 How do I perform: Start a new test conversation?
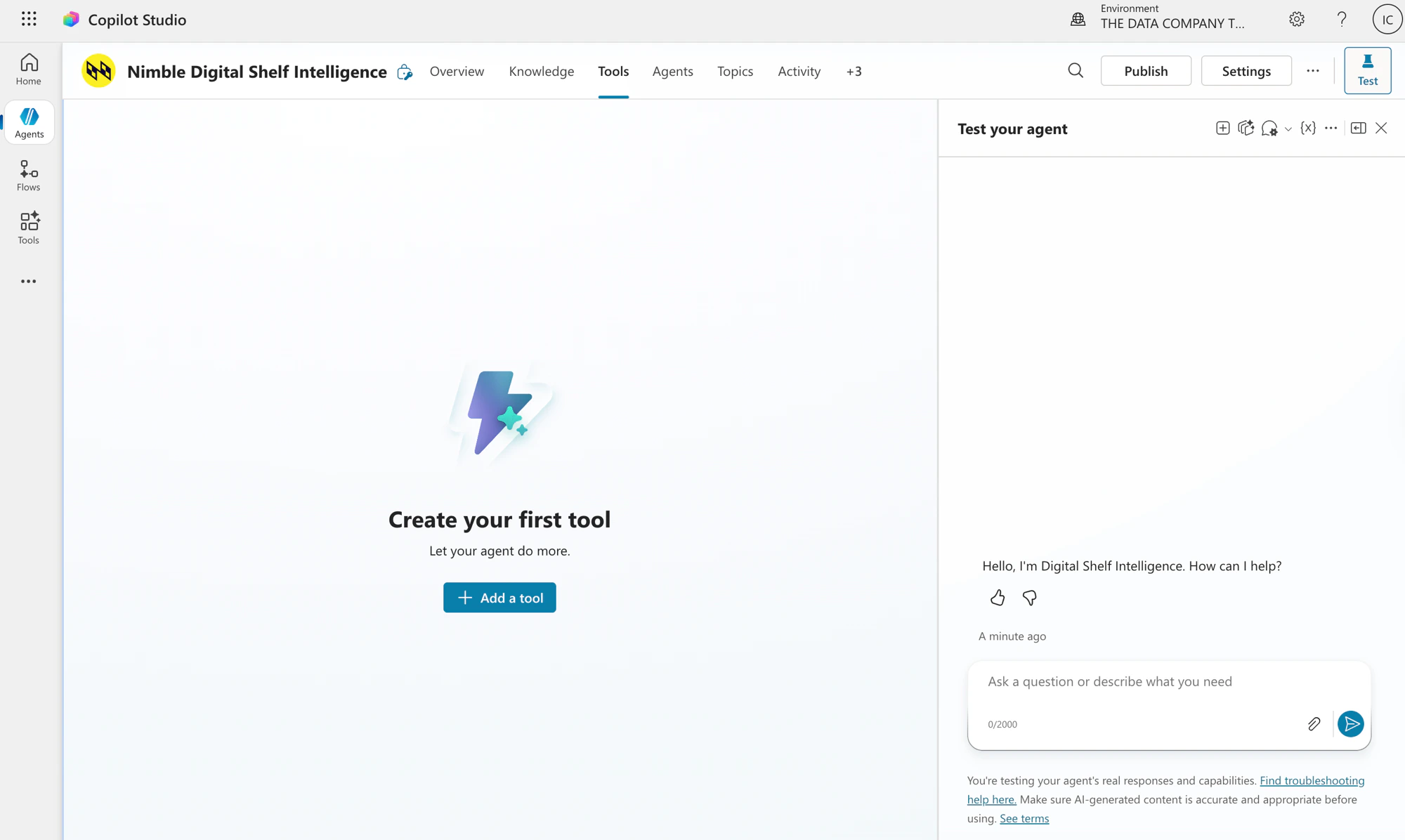(1222, 128)
